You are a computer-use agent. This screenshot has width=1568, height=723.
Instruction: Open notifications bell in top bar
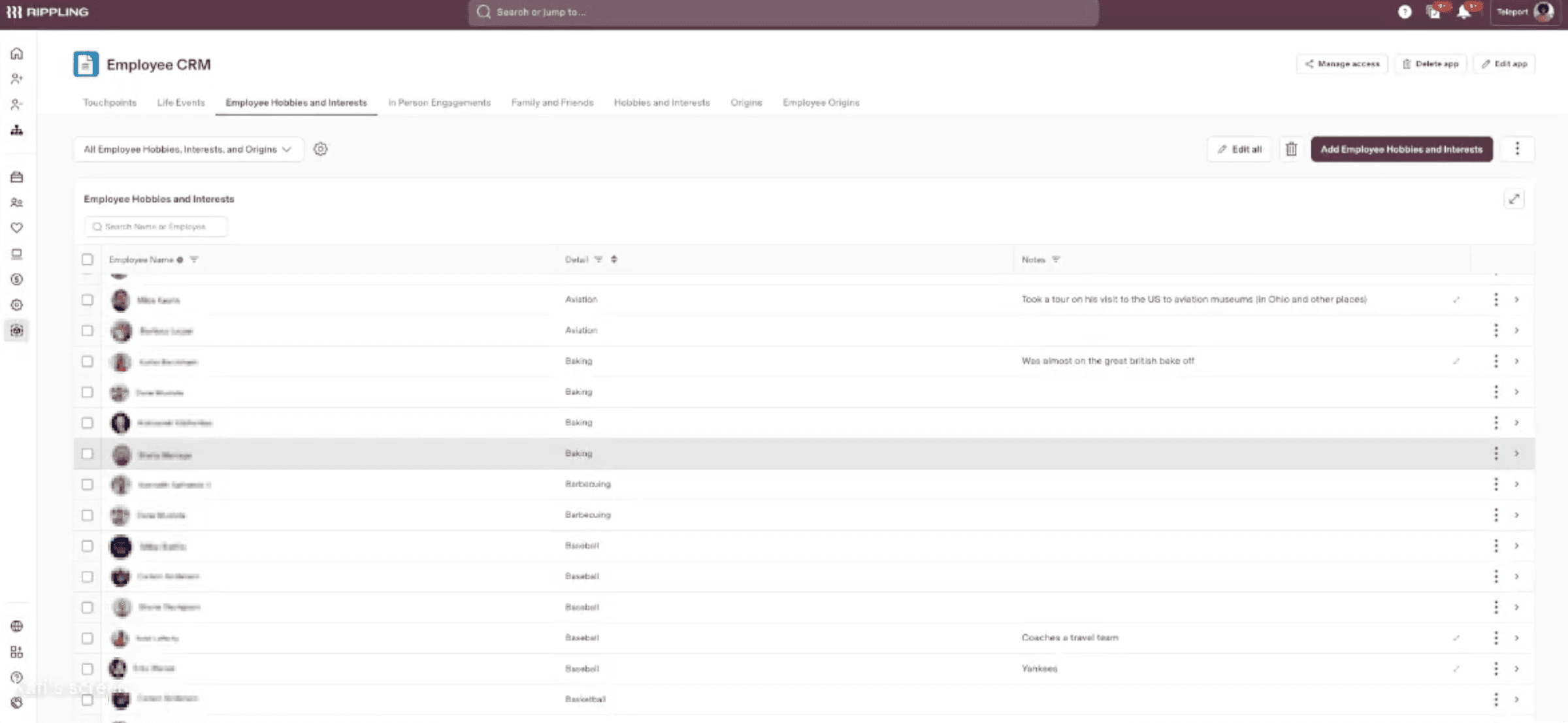click(1463, 12)
